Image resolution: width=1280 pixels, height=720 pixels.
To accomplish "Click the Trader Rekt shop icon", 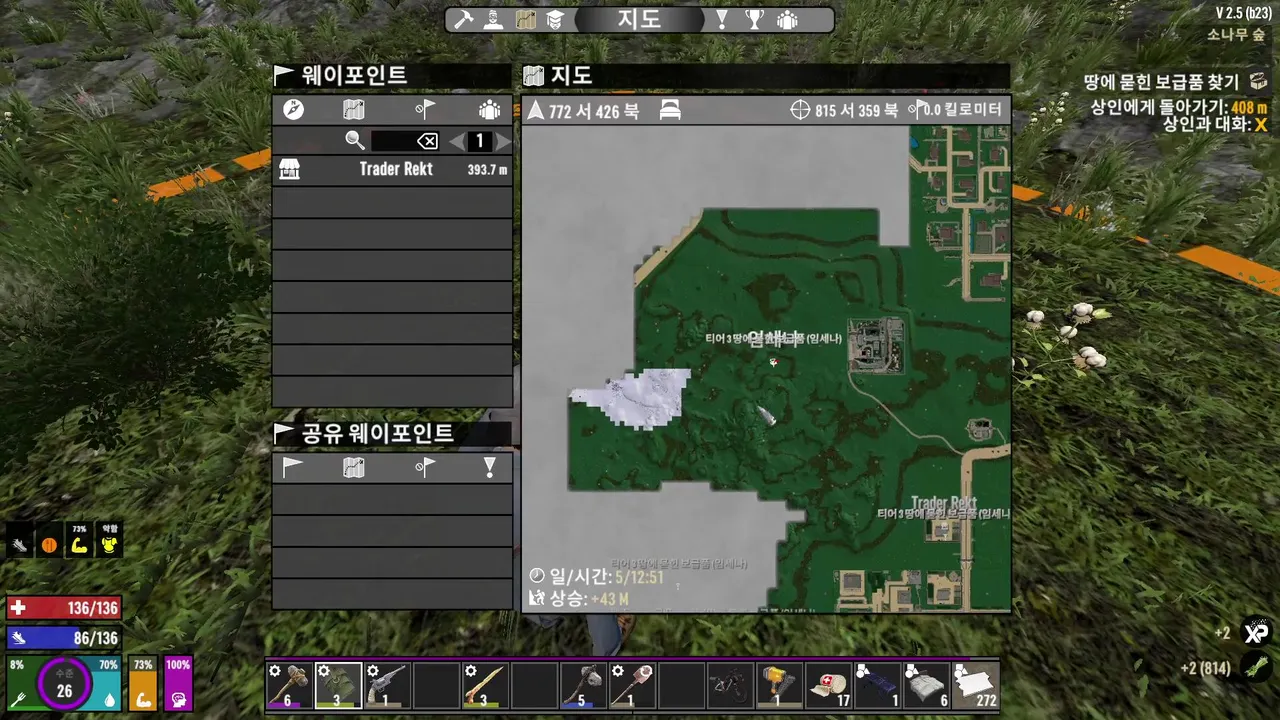I will [x=289, y=170].
